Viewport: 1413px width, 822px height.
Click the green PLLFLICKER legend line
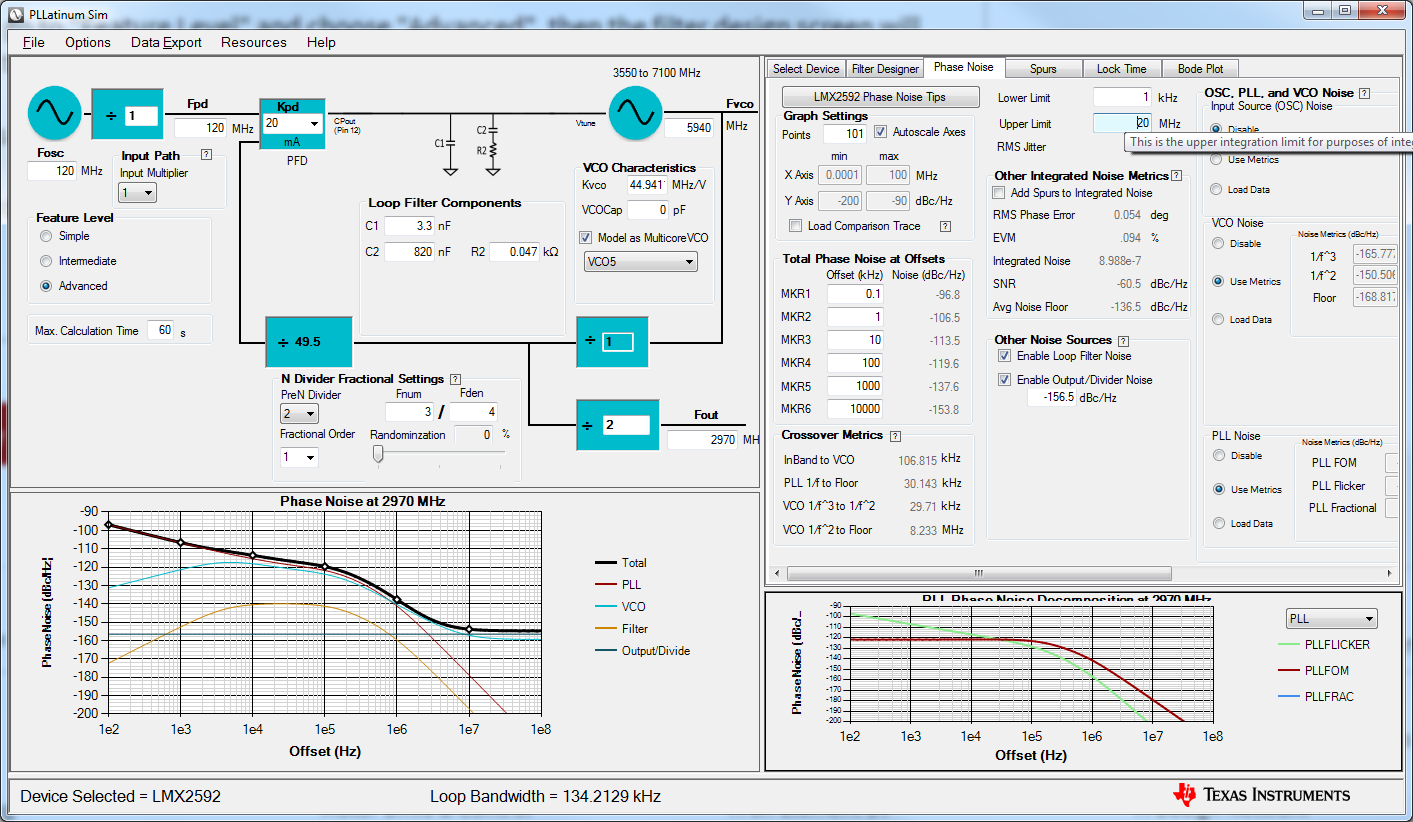point(1291,645)
